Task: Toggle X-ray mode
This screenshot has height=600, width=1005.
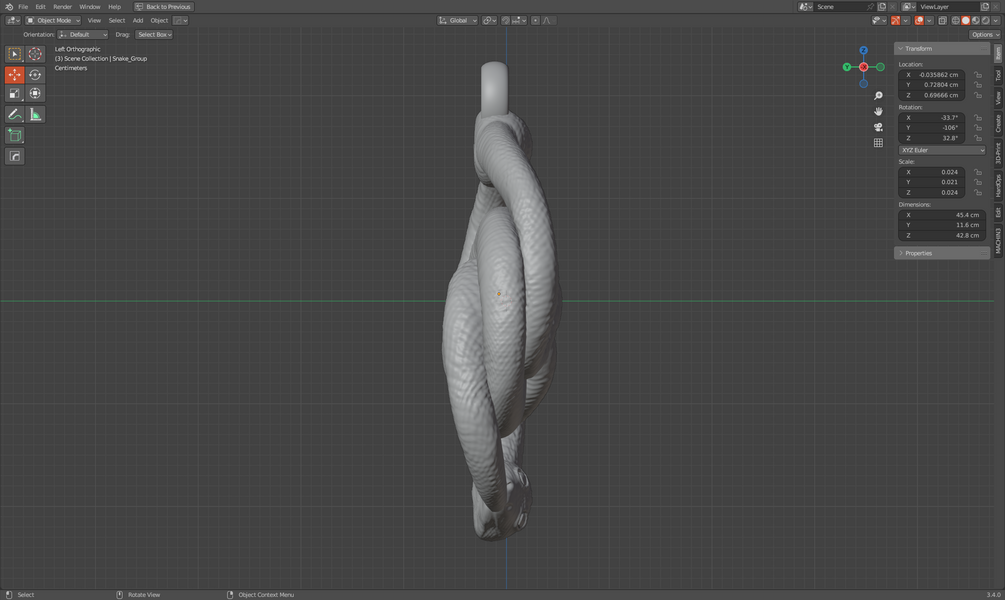Action: (942, 21)
